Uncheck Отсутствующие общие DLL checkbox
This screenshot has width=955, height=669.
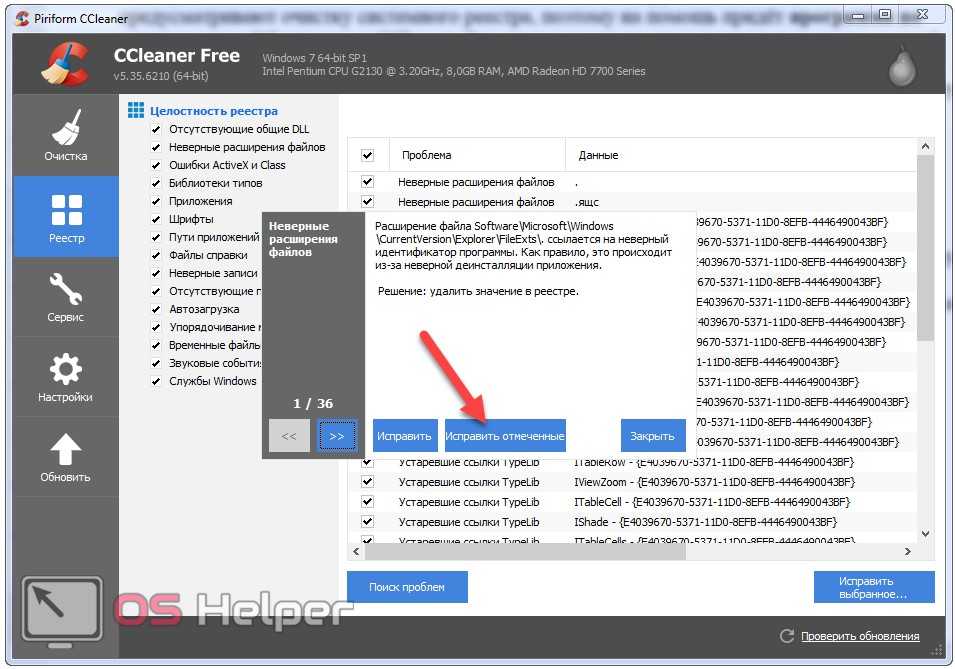click(155, 130)
